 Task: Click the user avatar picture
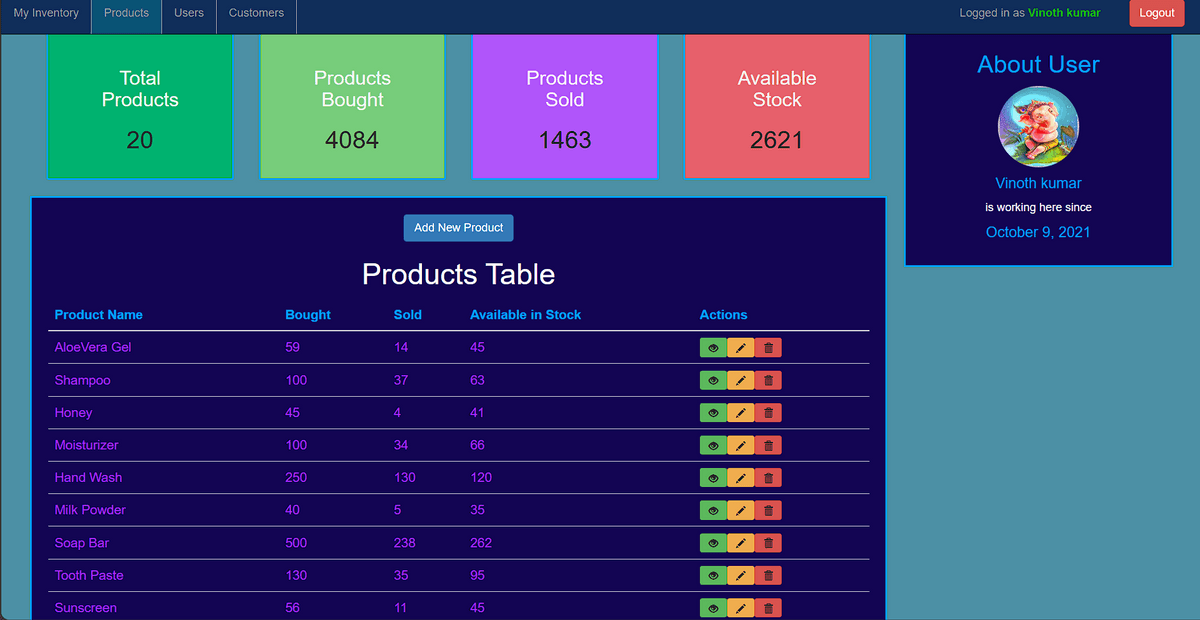1038,127
